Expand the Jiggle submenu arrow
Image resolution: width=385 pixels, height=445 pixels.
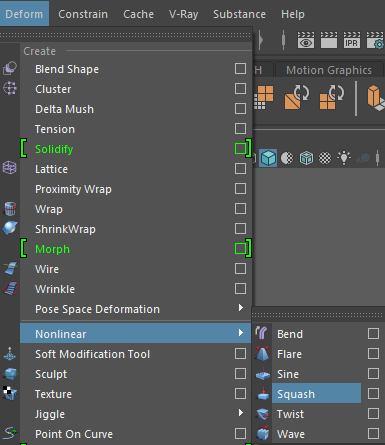(x=241, y=413)
